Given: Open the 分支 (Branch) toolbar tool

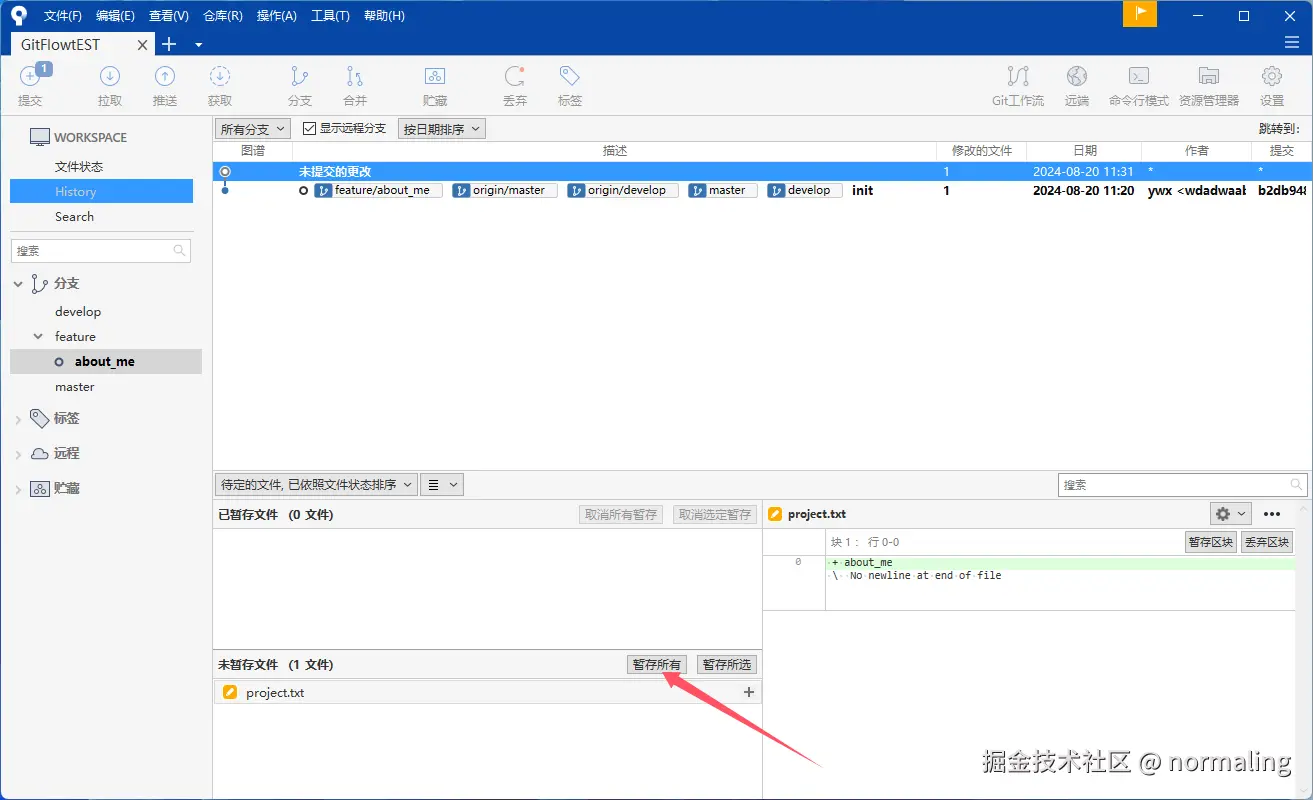Looking at the screenshot, I should coord(300,77).
